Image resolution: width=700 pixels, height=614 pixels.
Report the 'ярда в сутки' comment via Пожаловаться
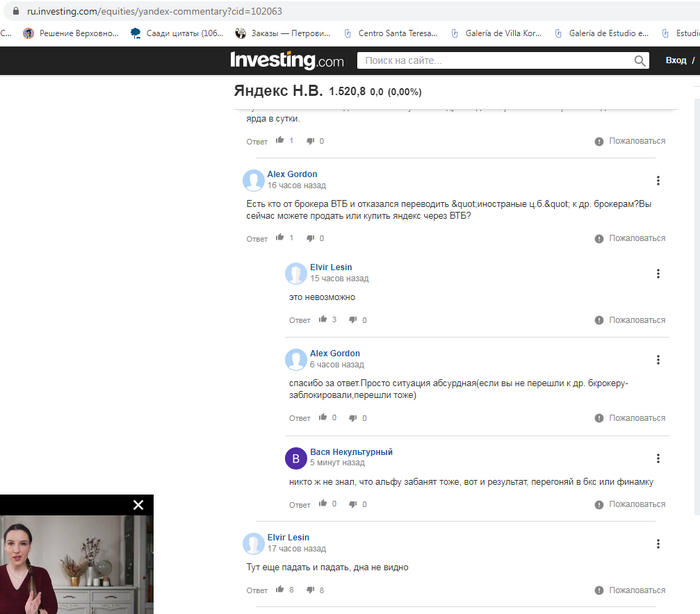(x=630, y=141)
